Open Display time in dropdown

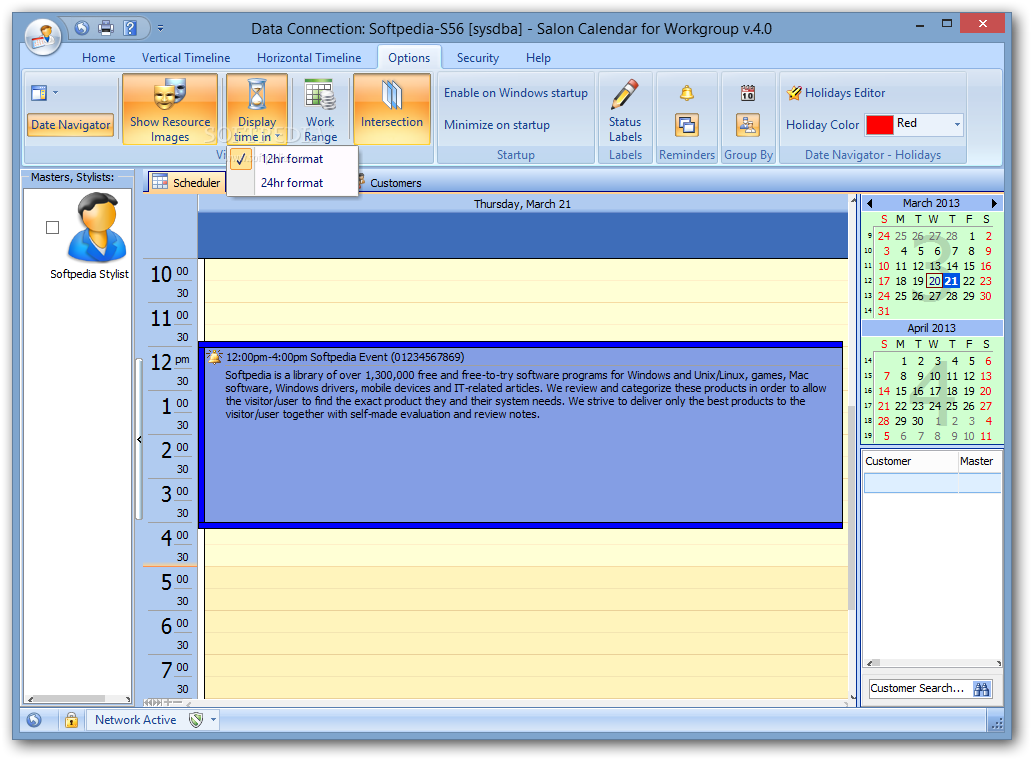click(x=257, y=109)
